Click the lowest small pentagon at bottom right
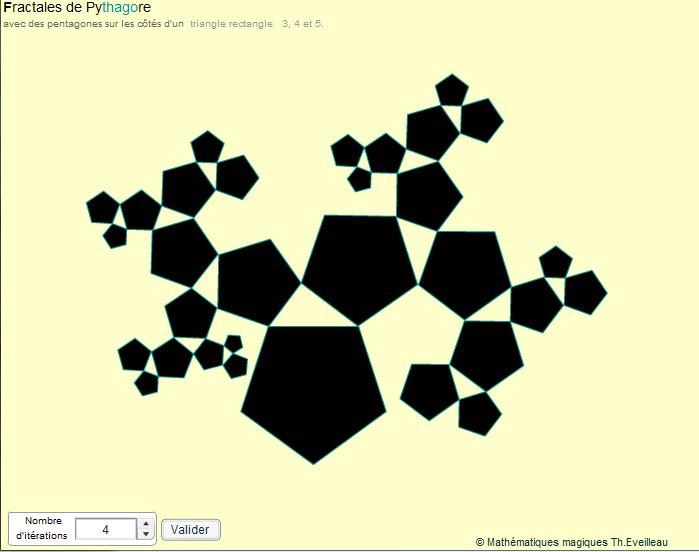The image size is (699, 552). 479,412
